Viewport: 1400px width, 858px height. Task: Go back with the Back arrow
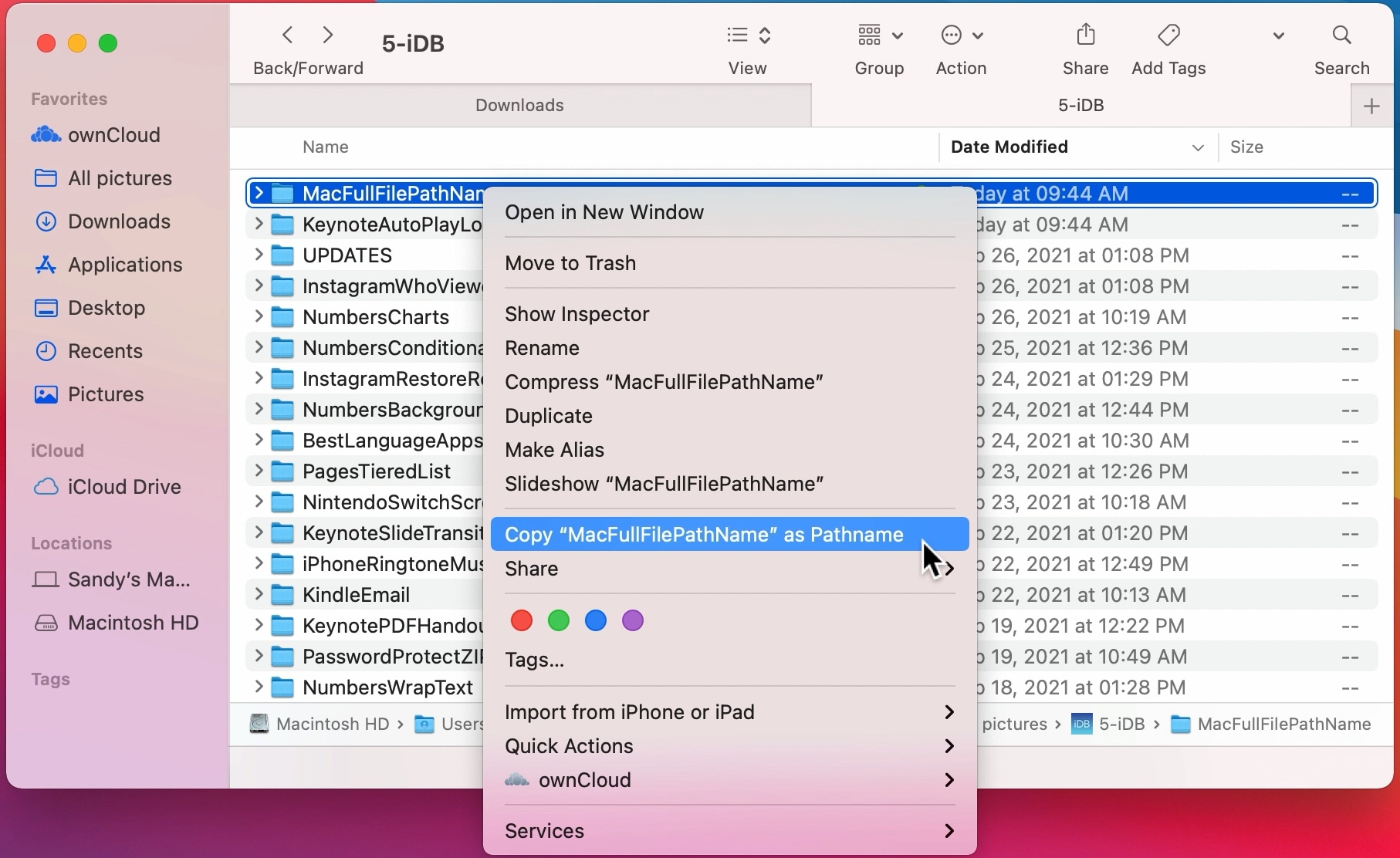[x=288, y=35]
